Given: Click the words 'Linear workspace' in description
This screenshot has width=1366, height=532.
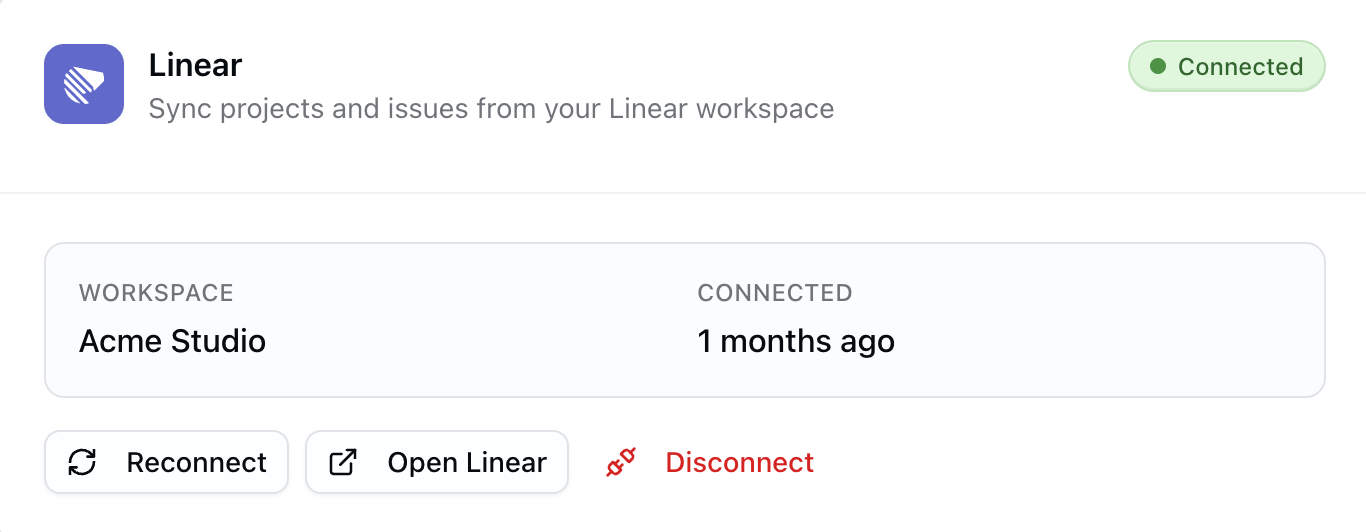Looking at the screenshot, I should pyautogui.click(x=721, y=108).
